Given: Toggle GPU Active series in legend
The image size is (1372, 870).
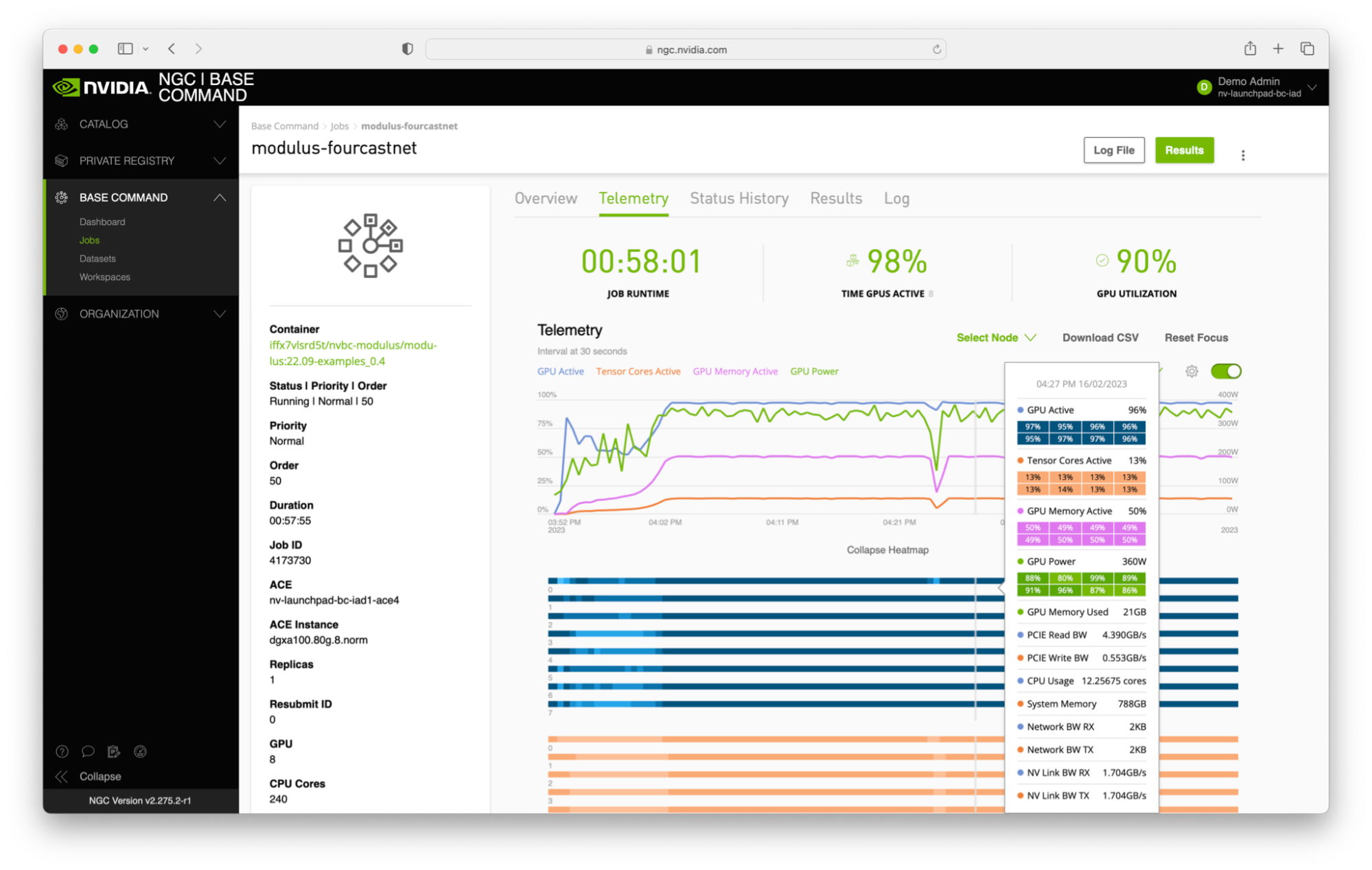Looking at the screenshot, I should (561, 371).
